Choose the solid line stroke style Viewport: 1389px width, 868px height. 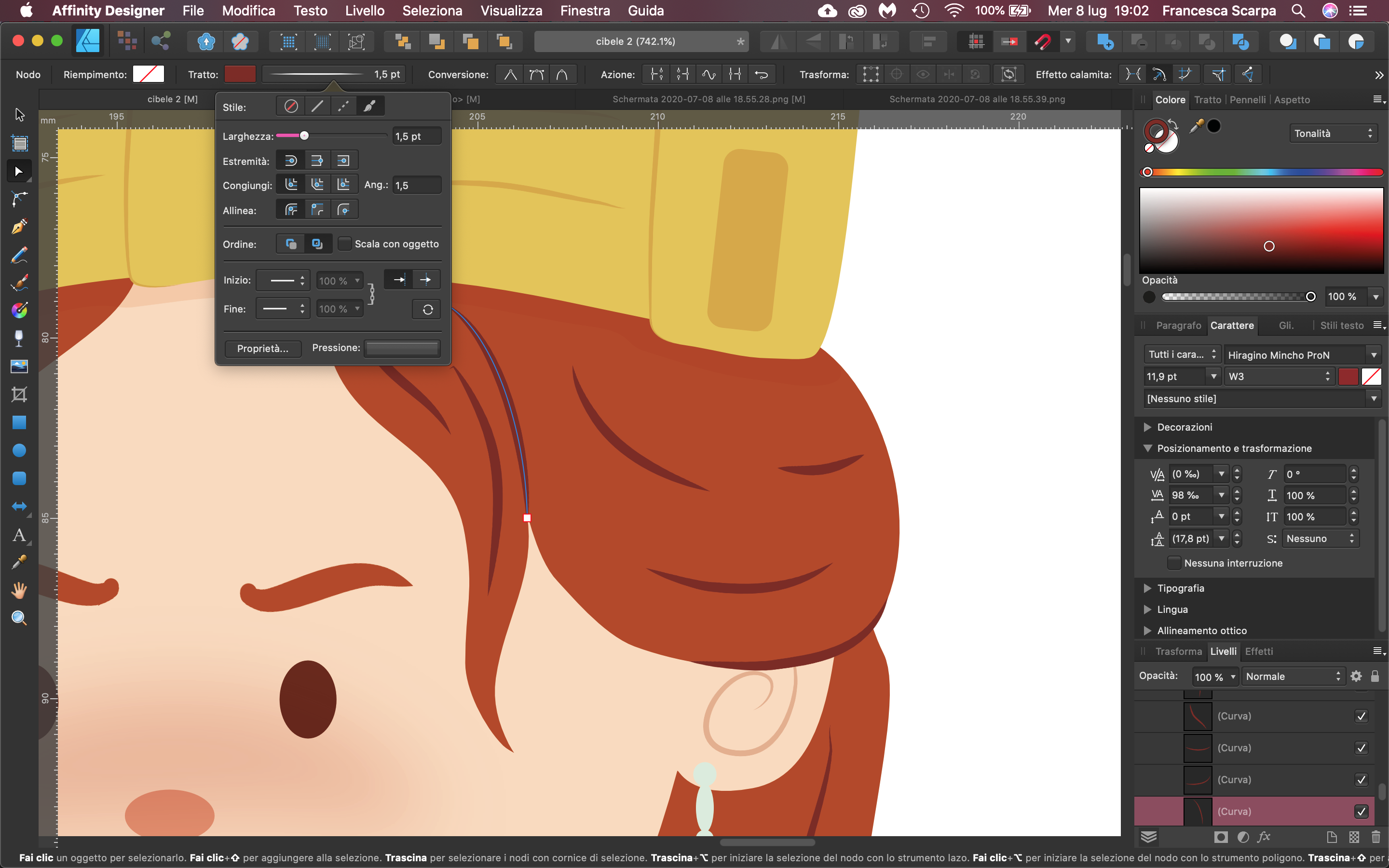pos(317,106)
